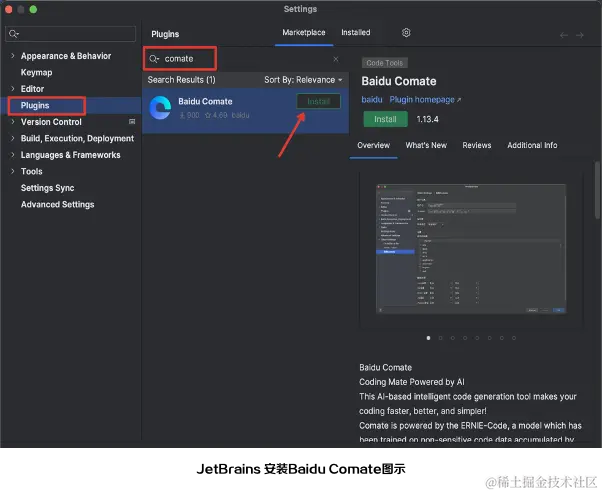Switch to the Installed tab
The height and width of the screenshot is (494, 602).
pyautogui.click(x=356, y=33)
